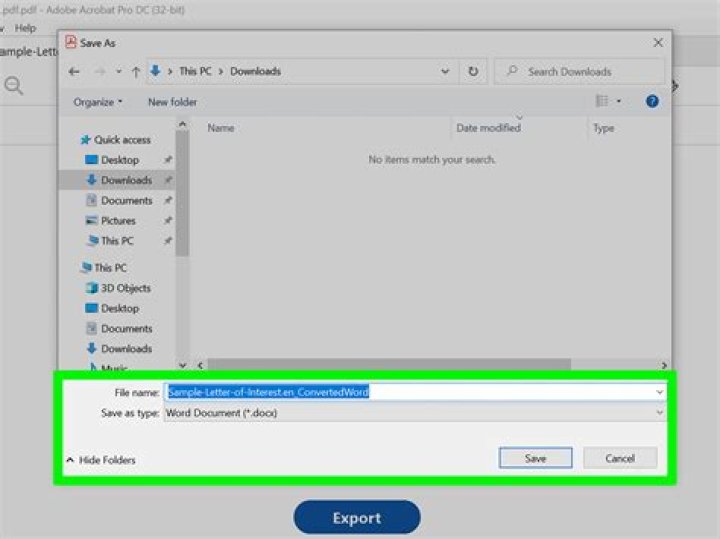This screenshot has width=720, height=539.
Task: Click the Refresh button next to address bar
Action: pyautogui.click(x=472, y=72)
